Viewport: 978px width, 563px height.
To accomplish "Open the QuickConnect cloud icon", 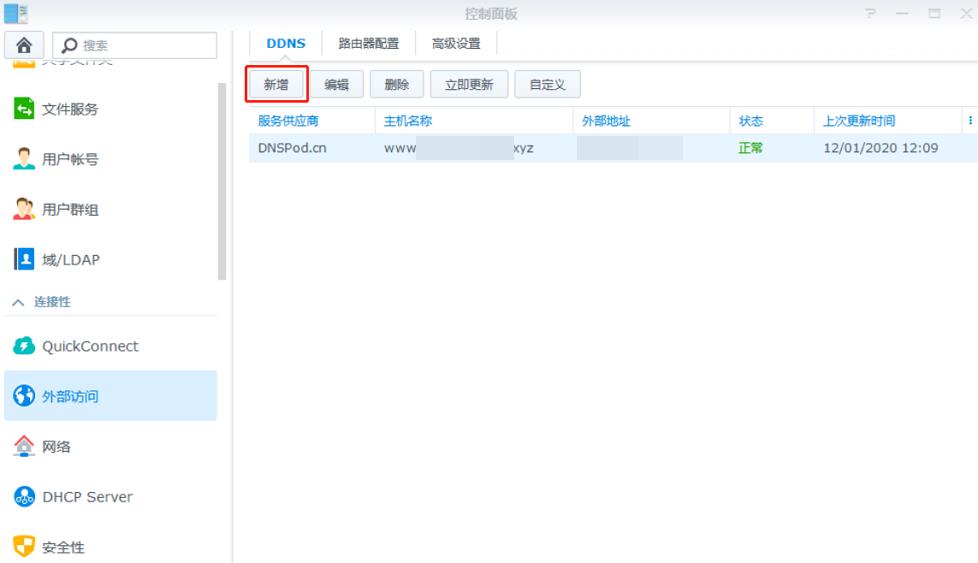I will tap(24, 346).
